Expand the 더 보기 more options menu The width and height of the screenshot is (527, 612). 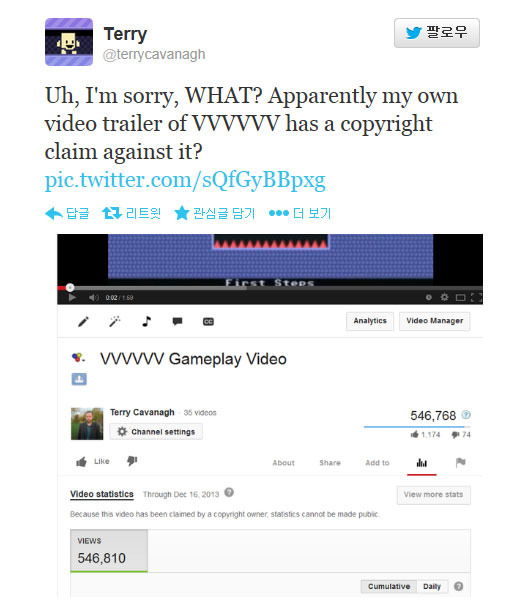click(300, 213)
